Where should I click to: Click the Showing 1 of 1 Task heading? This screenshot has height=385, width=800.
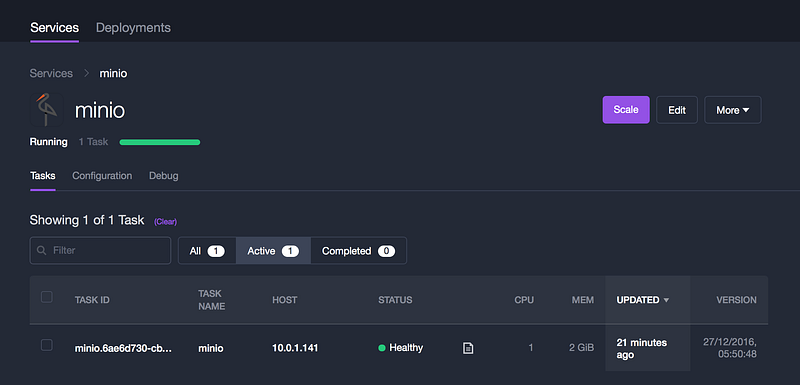(x=87, y=220)
